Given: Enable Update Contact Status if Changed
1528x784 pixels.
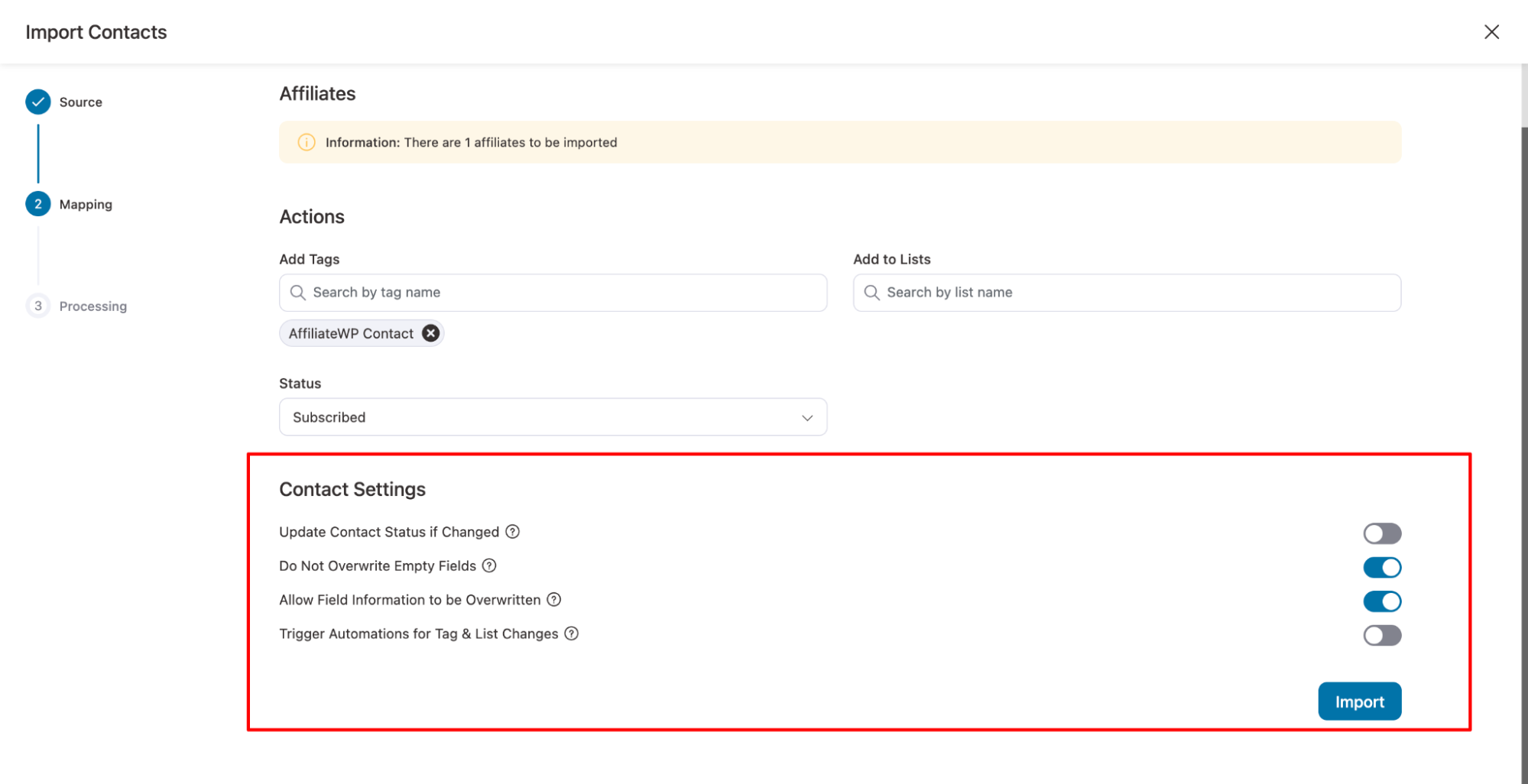Looking at the screenshot, I should [x=1382, y=533].
